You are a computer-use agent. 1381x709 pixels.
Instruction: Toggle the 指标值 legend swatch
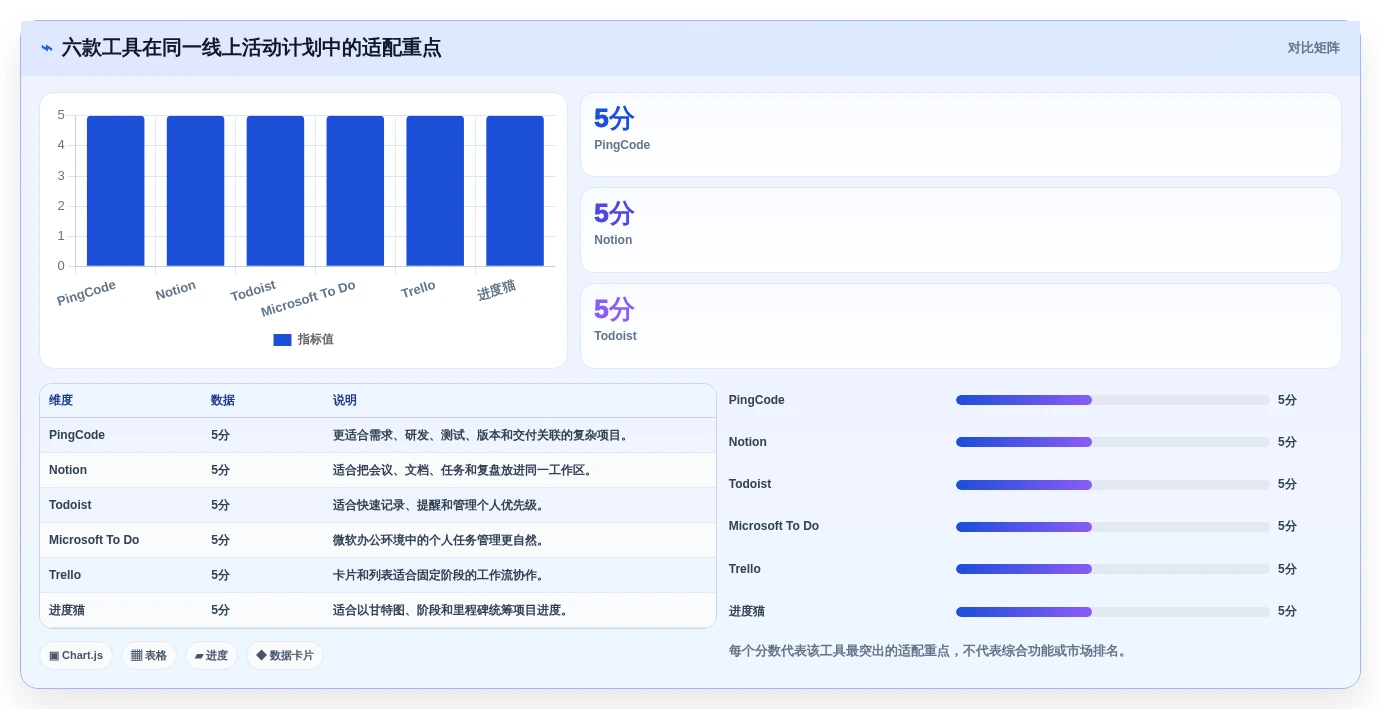tap(282, 340)
